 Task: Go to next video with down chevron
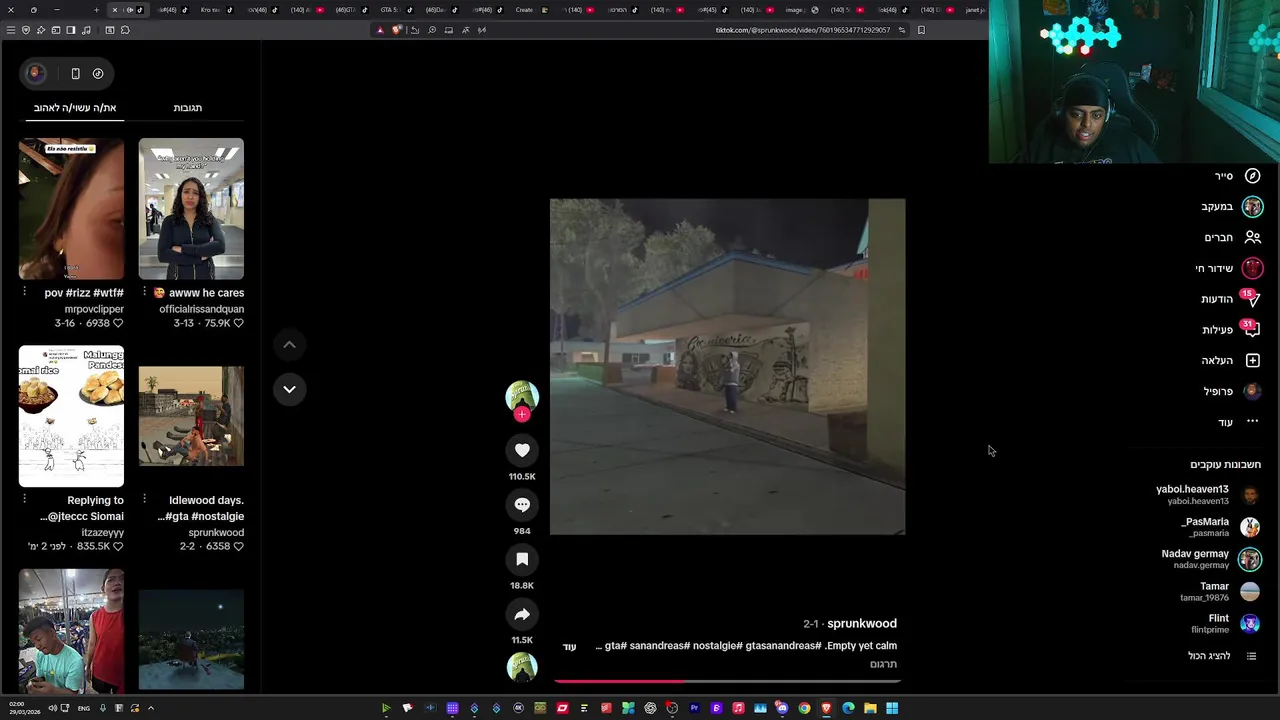pyautogui.click(x=289, y=389)
